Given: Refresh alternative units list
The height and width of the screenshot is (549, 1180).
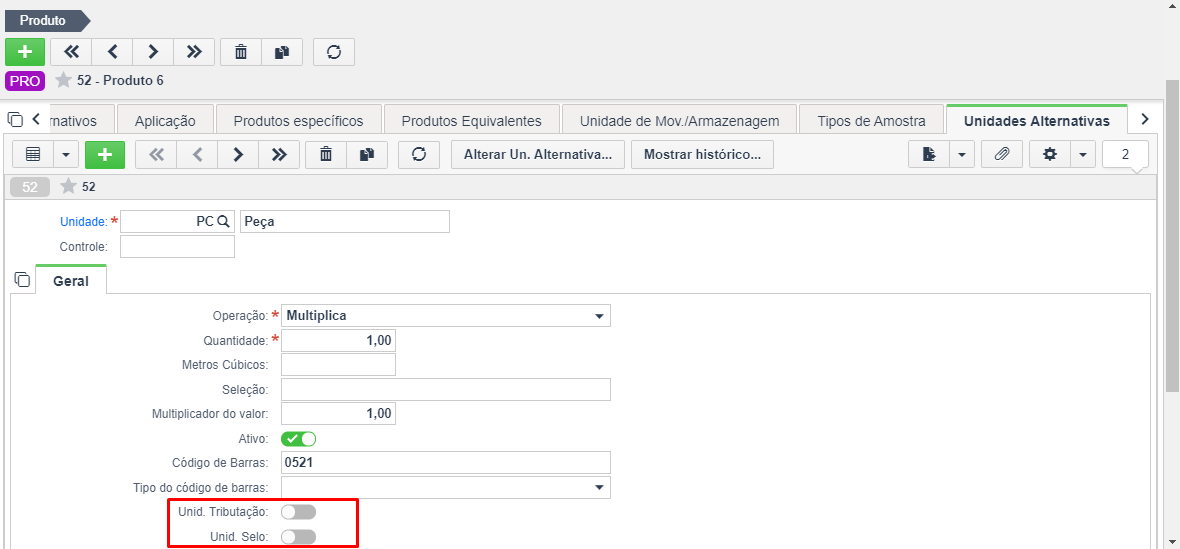Looking at the screenshot, I should pyautogui.click(x=419, y=154).
